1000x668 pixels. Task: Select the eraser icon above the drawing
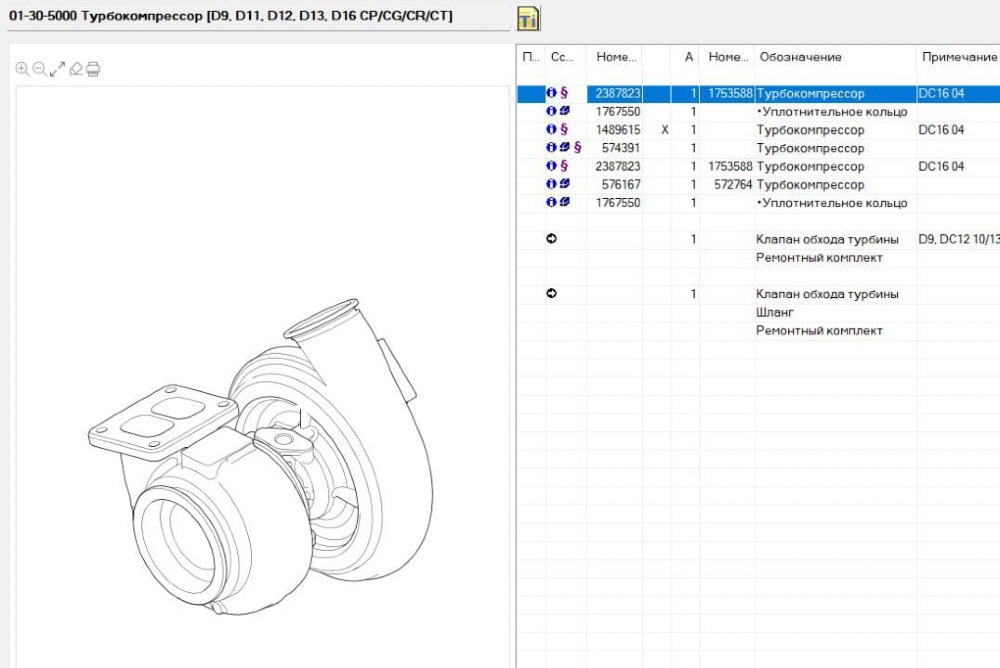point(75,69)
